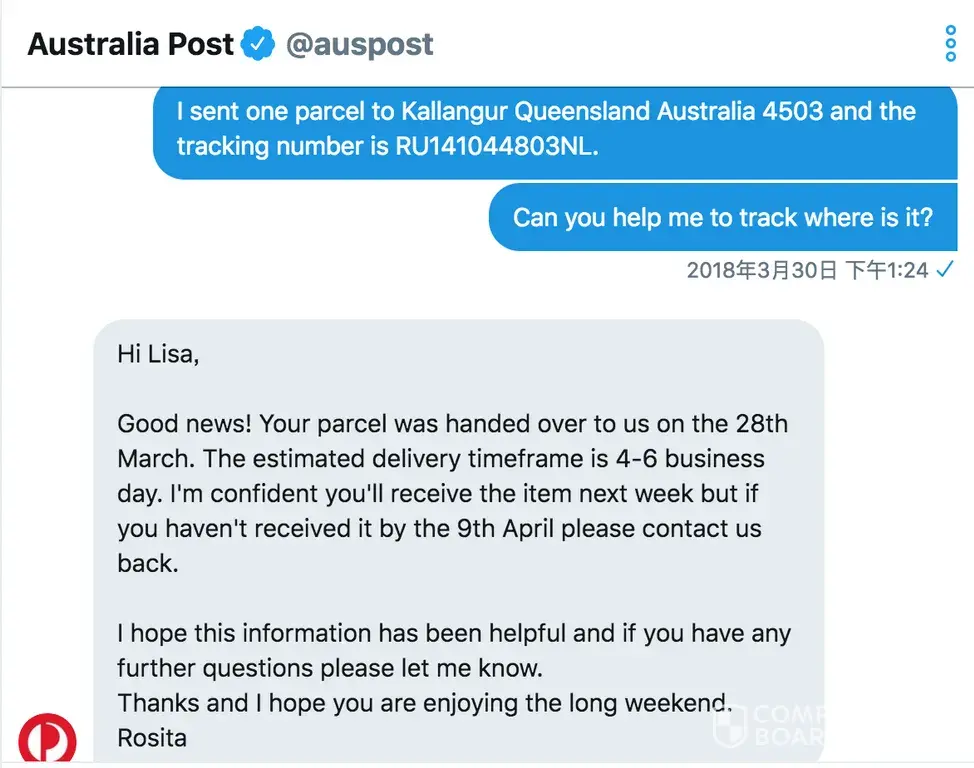Click the red Australia Post avatar
The image size is (974, 768).
point(47,738)
